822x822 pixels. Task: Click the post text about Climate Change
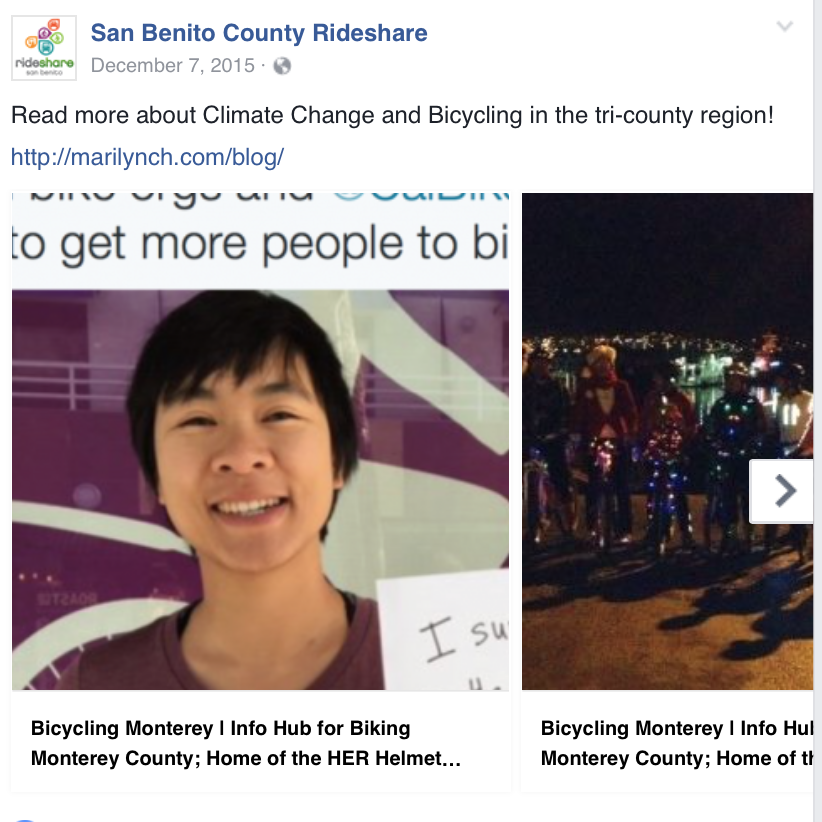point(392,115)
